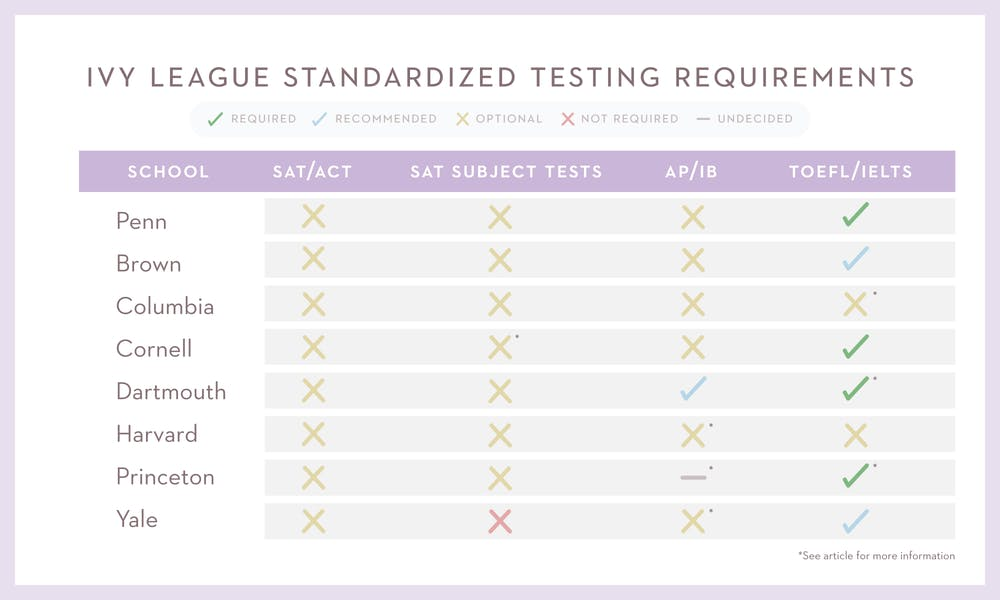Click Yale's red SAT Subject Tests X

[500, 520]
